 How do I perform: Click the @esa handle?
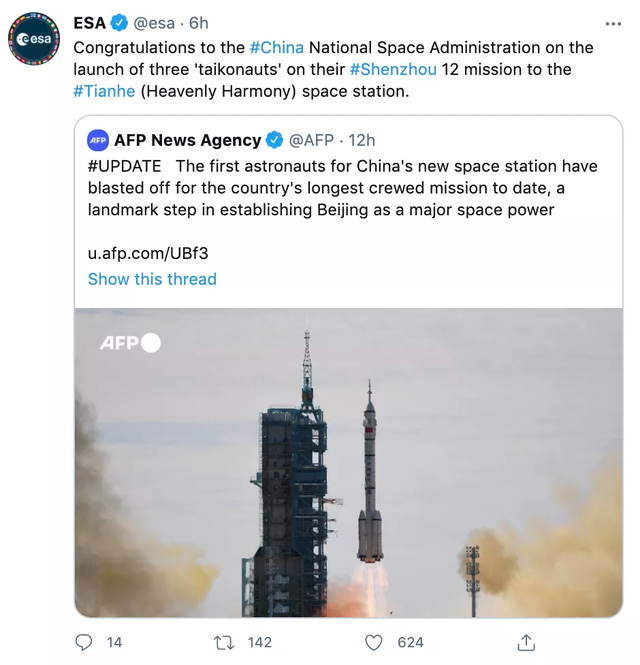tap(157, 24)
